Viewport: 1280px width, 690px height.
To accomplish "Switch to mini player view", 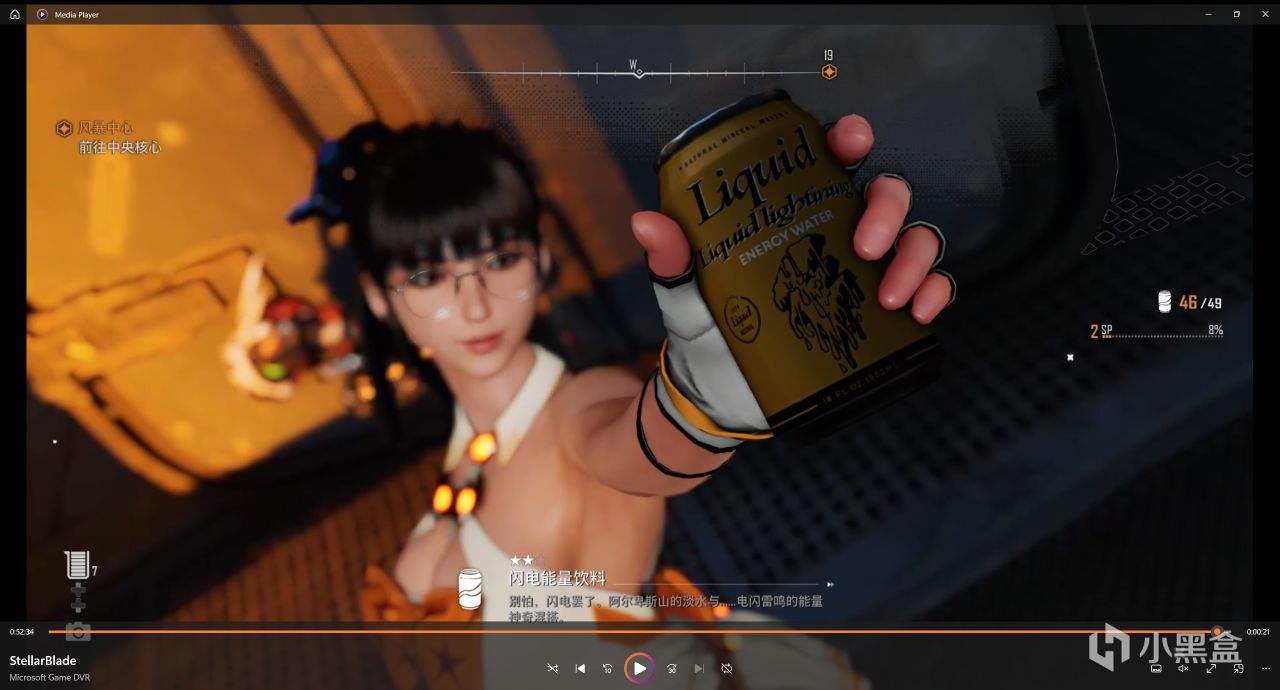I will click(x=1238, y=668).
